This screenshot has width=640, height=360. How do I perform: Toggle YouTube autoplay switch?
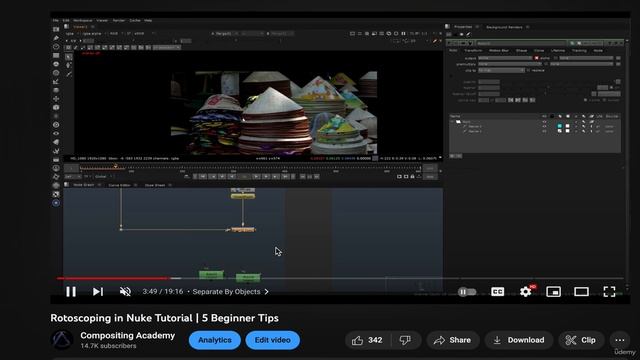coord(467,291)
